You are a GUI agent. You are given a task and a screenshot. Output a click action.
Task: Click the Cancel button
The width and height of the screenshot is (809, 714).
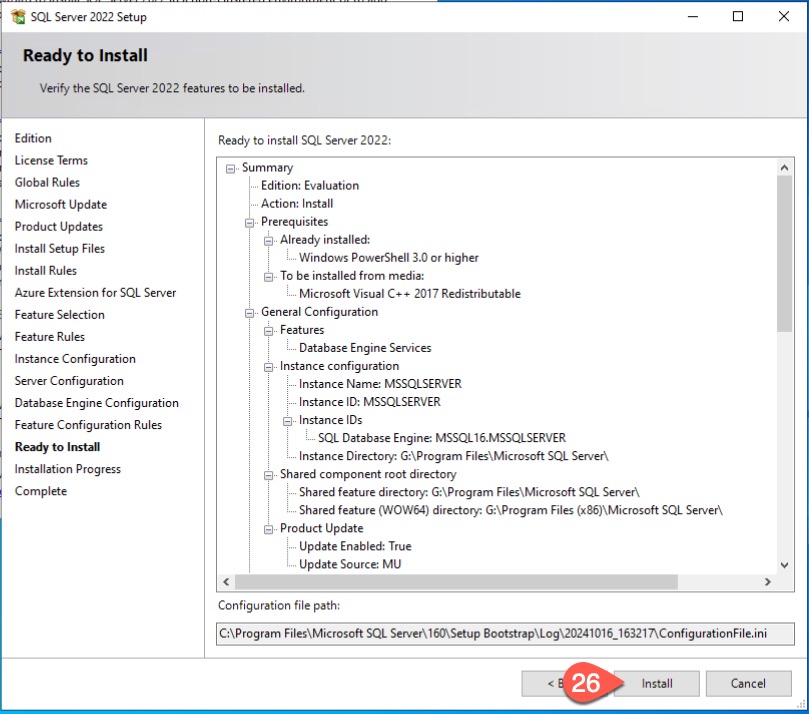pyautogui.click(x=748, y=684)
